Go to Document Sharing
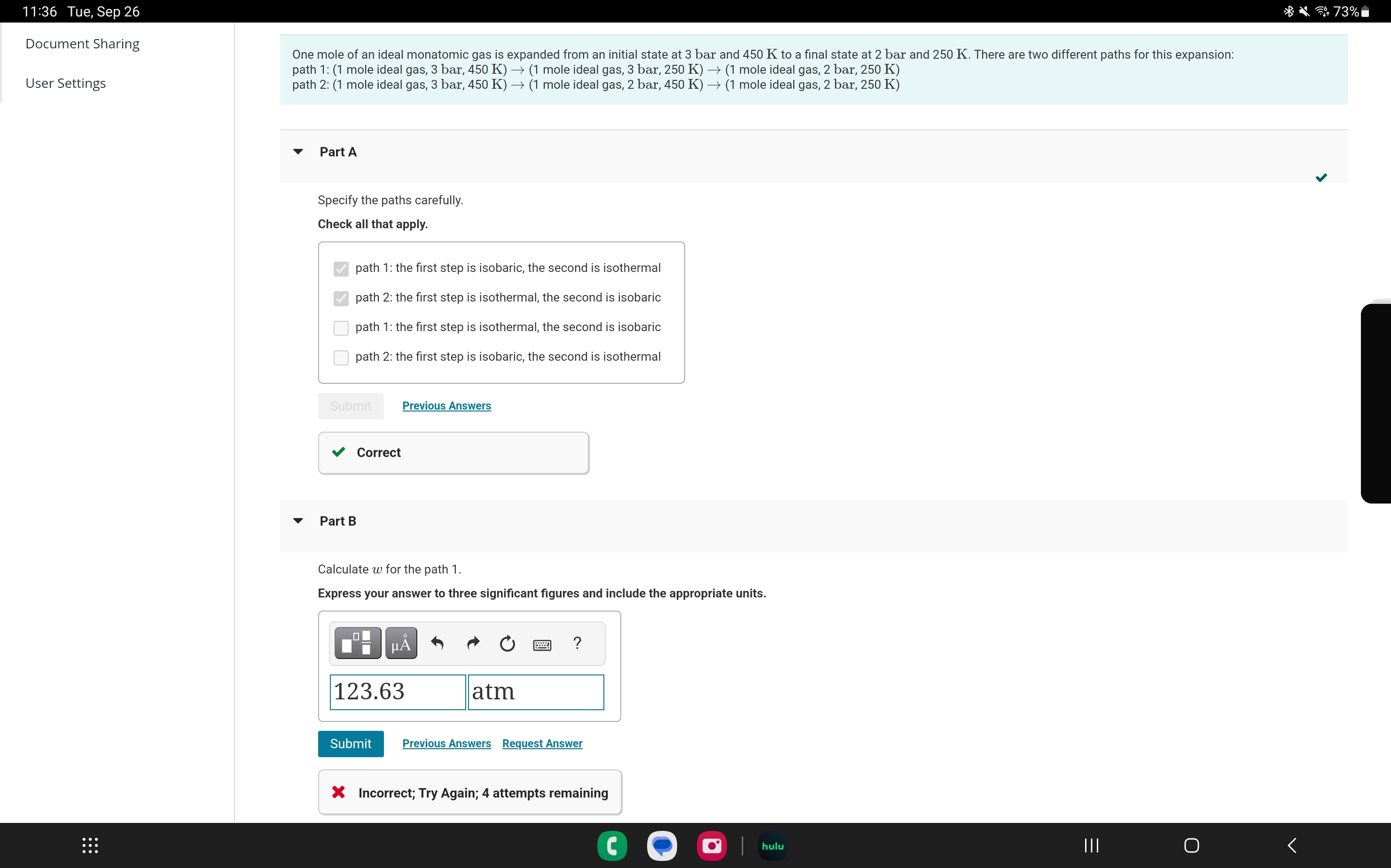The height and width of the screenshot is (868, 1391). point(82,44)
